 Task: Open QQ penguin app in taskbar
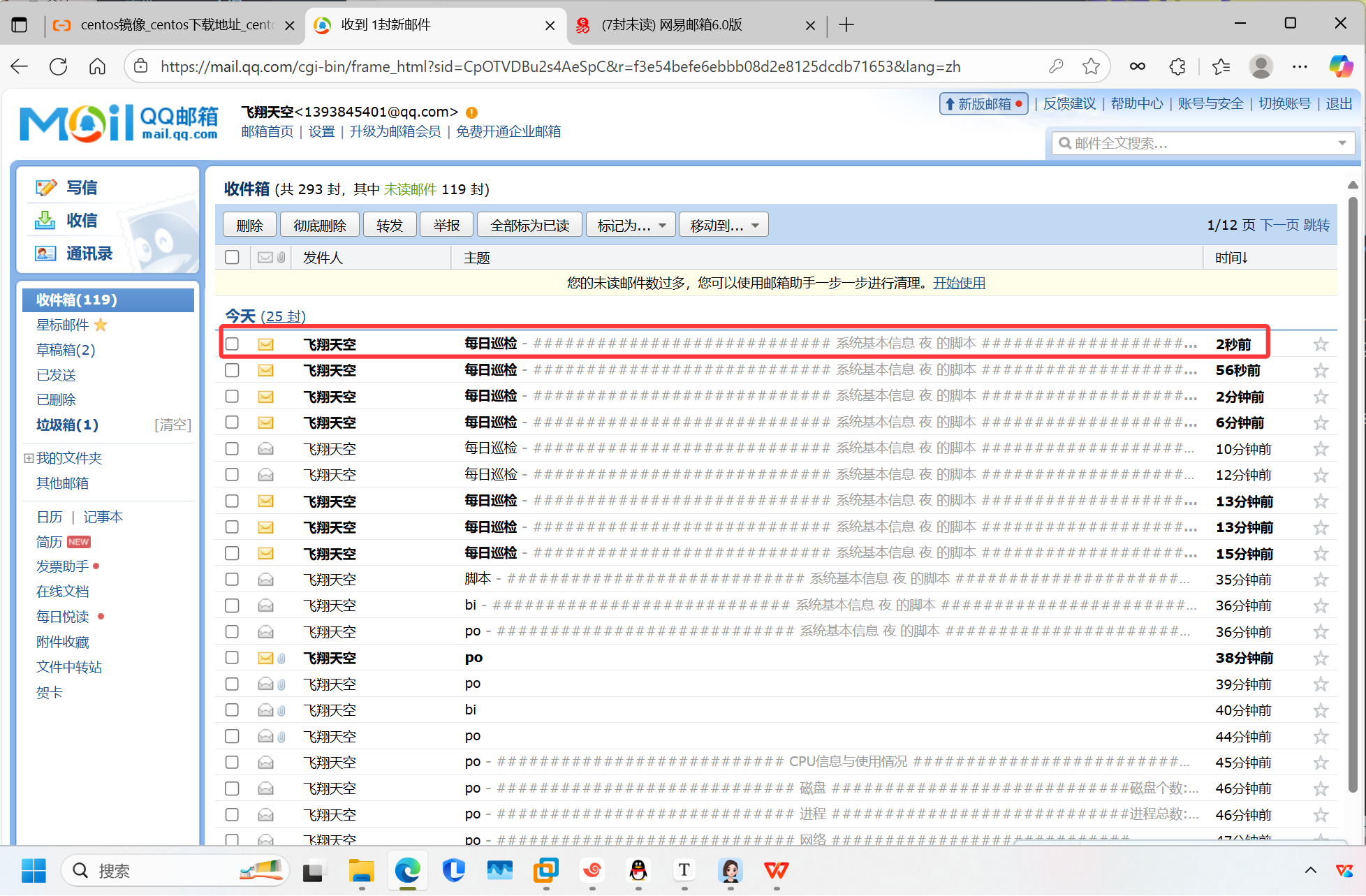[638, 870]
